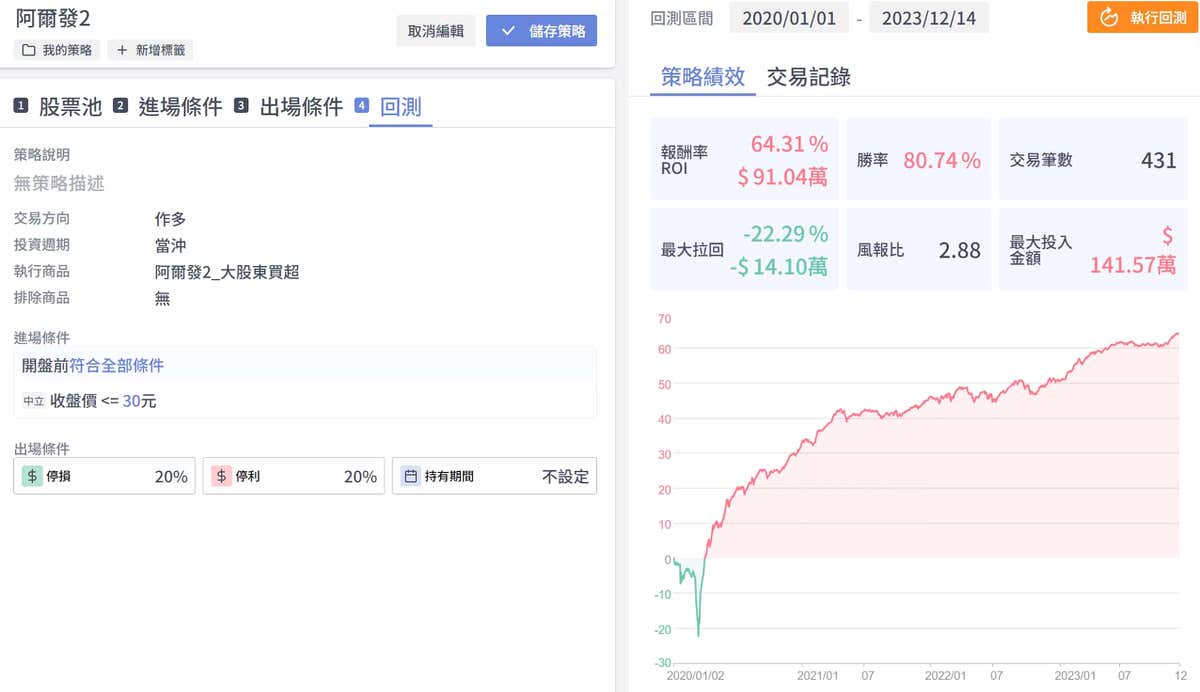
Task: Click the 停損 20% value field
Action: (171, 476)
